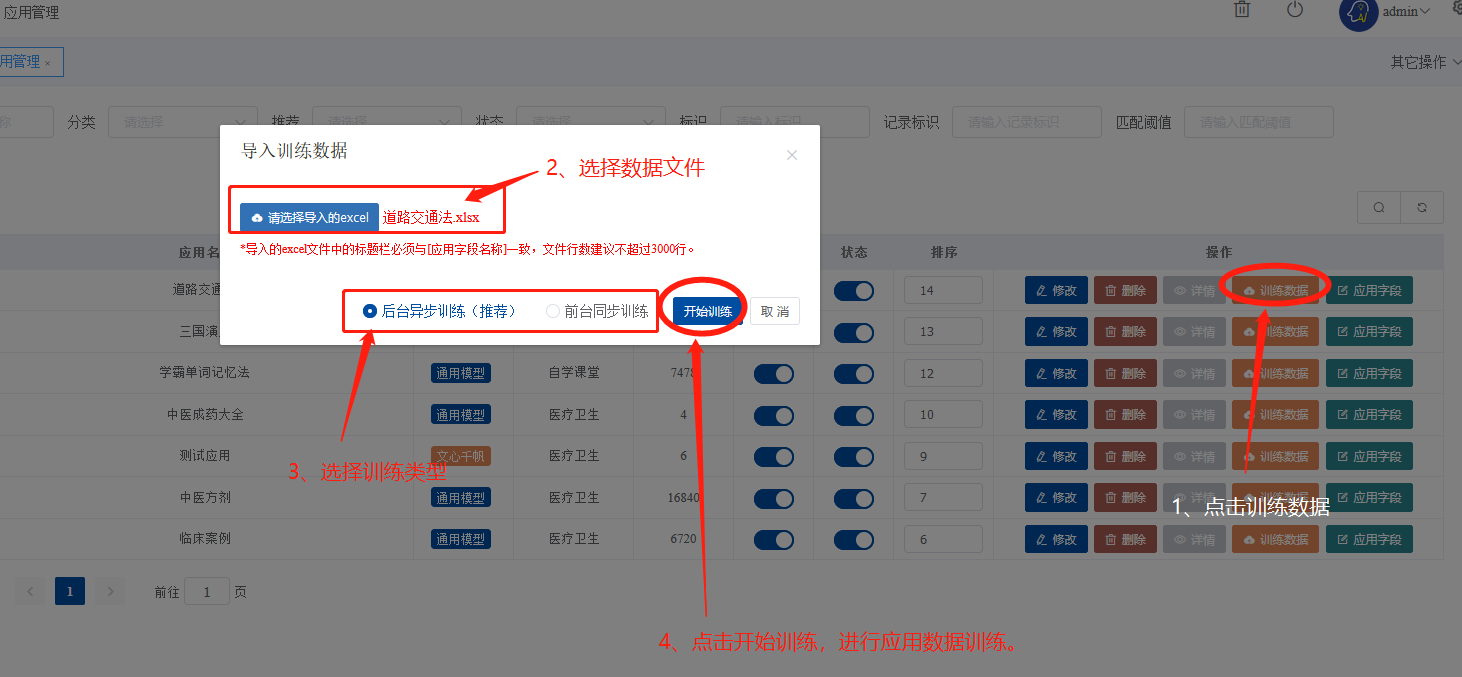Expand the 其它操作 dropdown menu
This screenshot has width=1462, height=677.
(1425, 62)
